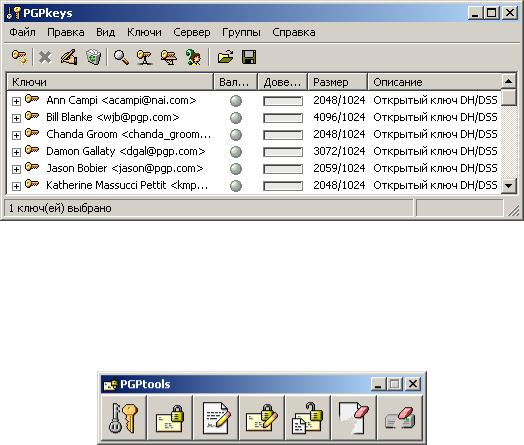Click size value 2059/1024
Image resolution: width=524 pixels, height=445 pixels.
click(x=339, y=168)
